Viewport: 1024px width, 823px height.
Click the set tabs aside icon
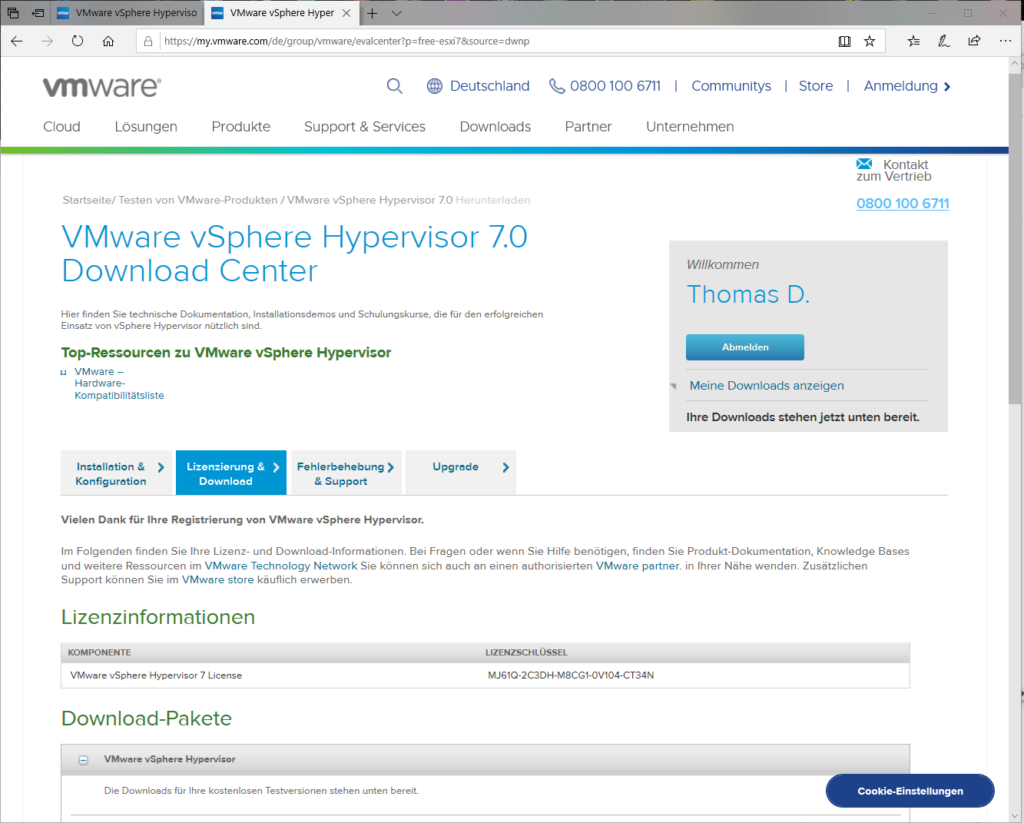click(x=38, y=13)
